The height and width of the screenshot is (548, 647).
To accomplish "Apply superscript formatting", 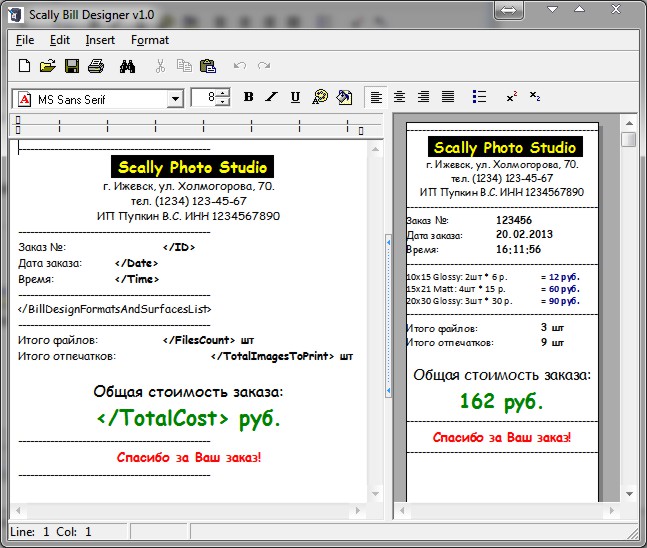I will click(x=512, y=97).
